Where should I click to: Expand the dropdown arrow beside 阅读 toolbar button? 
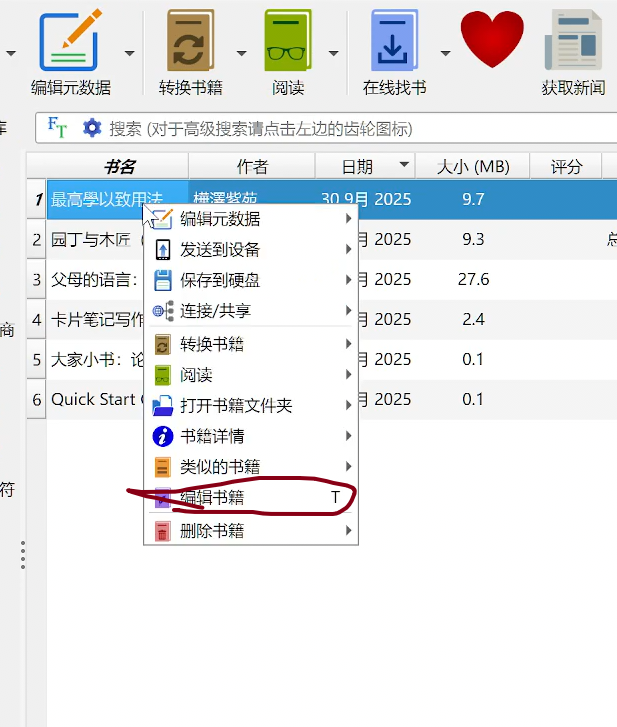tap(333, 53)
